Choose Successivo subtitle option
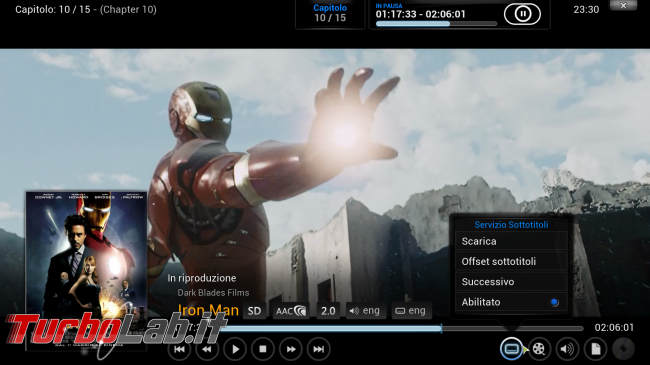This screenshot has width=650, height=365. coord(511,282)
